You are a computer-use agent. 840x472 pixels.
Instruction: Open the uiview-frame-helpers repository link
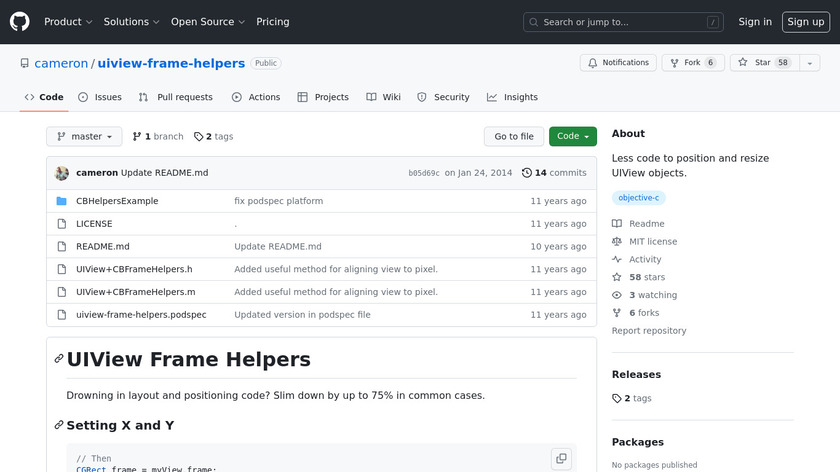click(x=171, y=63)
